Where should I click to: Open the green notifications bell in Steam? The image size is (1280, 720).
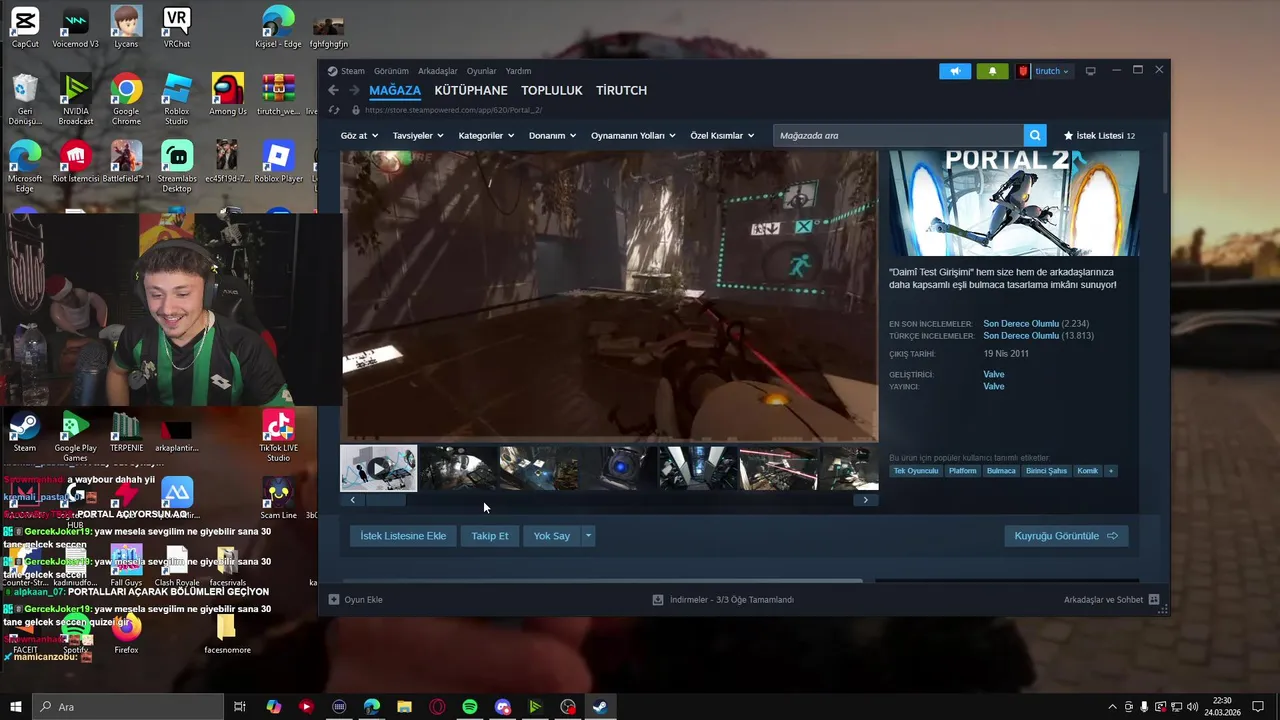coord(992,71)
